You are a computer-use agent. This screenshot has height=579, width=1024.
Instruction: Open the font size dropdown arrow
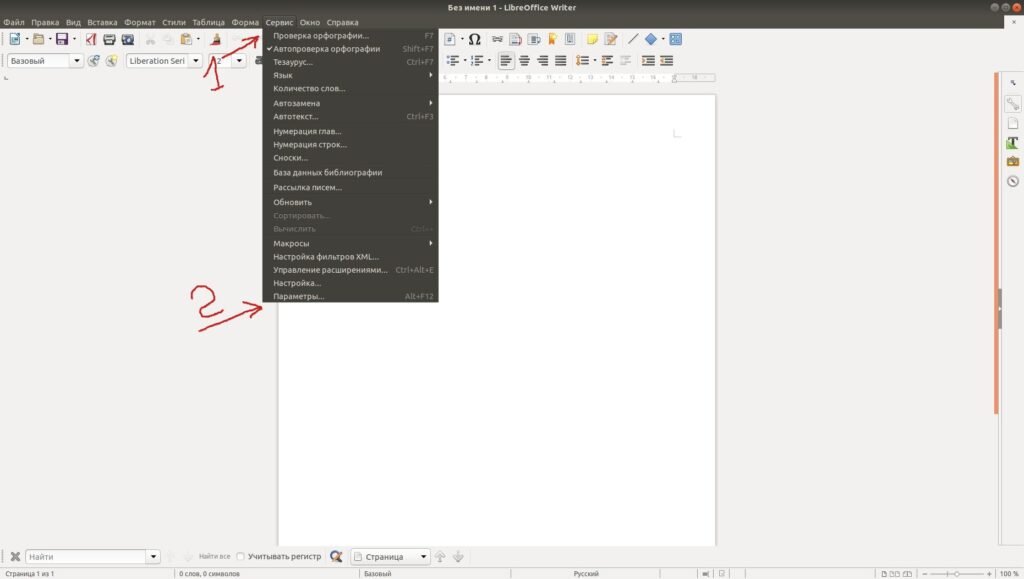pos(239,61)
